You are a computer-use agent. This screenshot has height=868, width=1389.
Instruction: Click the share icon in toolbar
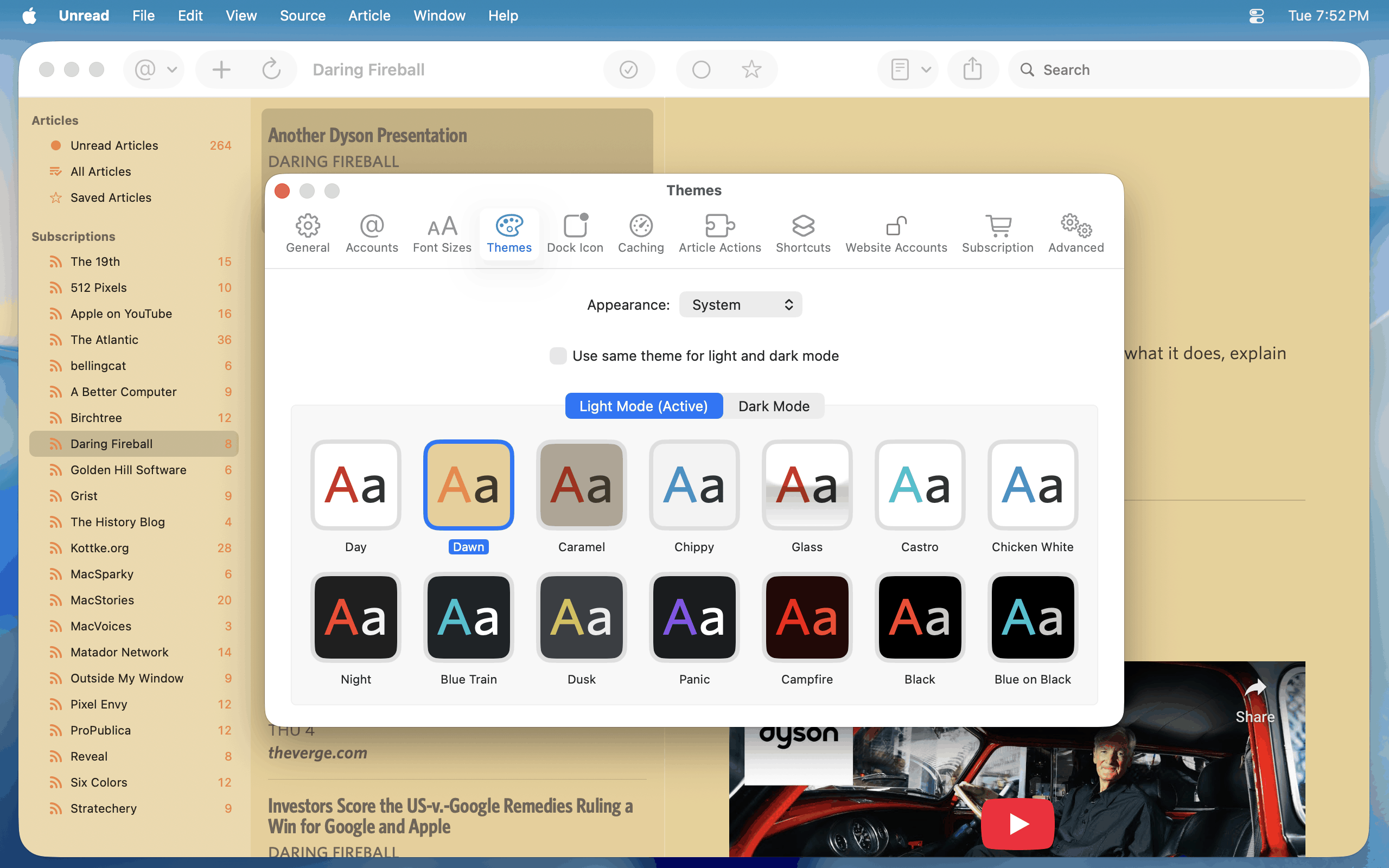click(x=972, y=69)
